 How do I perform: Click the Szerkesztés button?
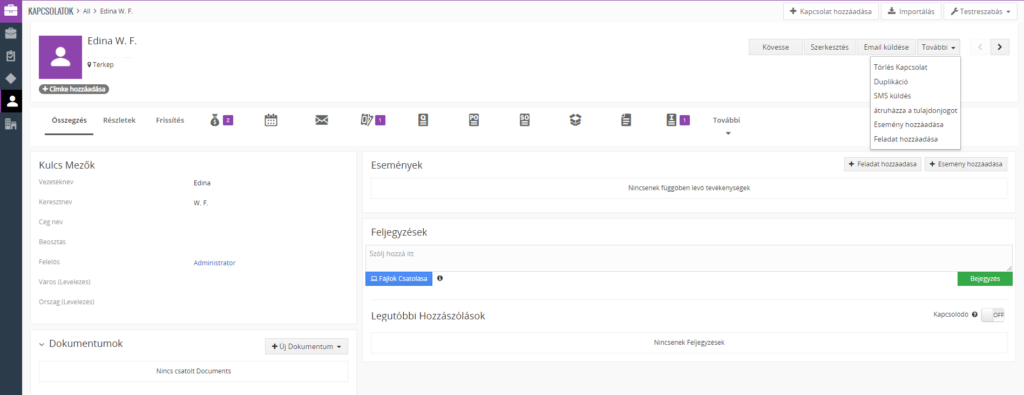829,47
